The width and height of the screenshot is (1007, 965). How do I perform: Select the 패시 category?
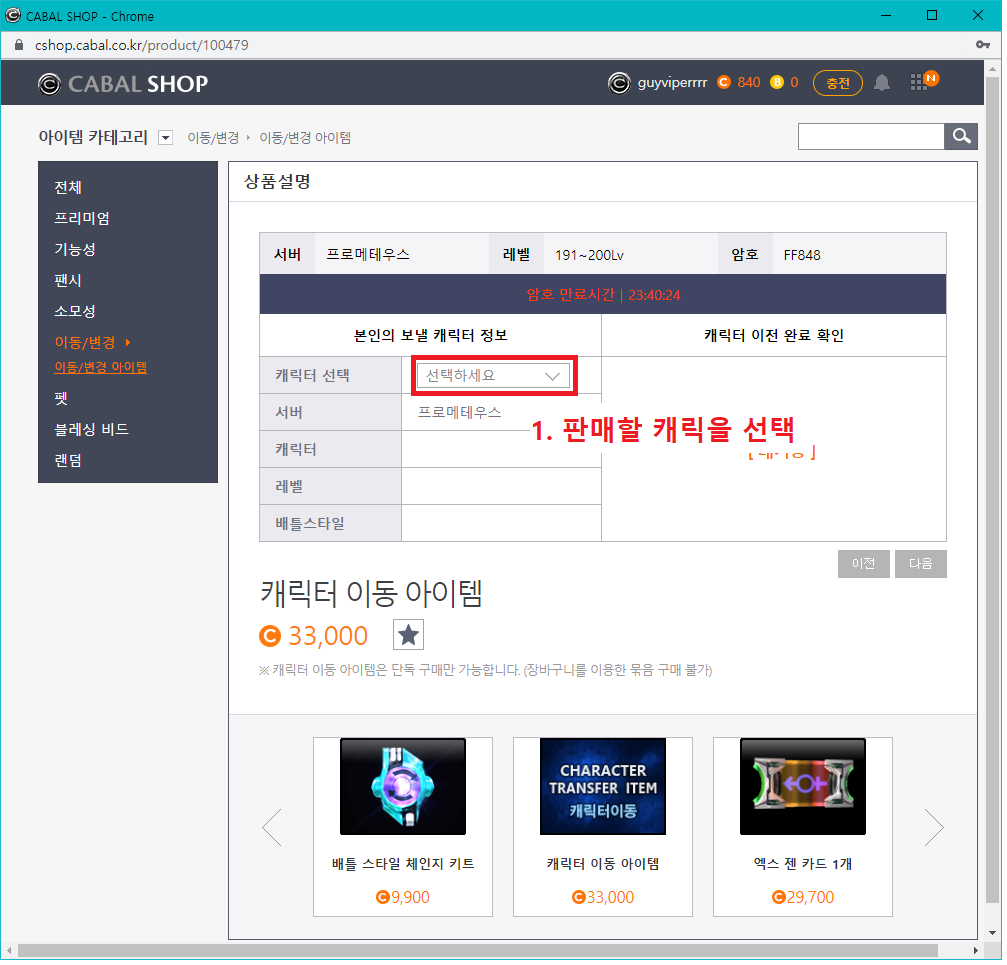68,281
